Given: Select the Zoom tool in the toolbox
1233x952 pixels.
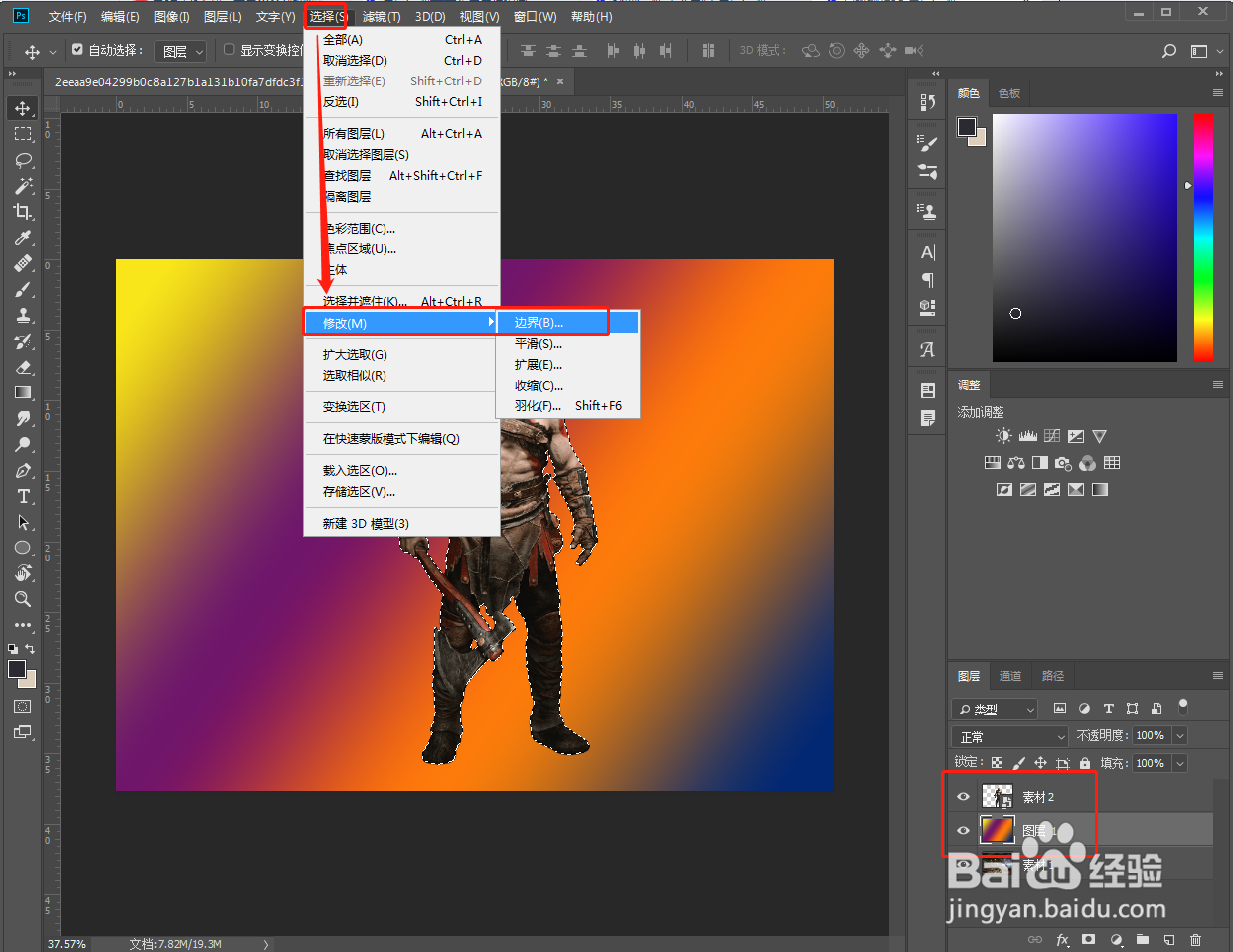Looking at the screenshot, I should click(23, 599).
